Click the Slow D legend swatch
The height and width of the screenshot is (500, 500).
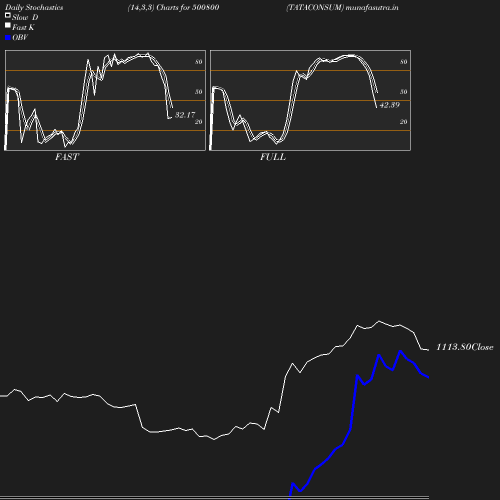coord(8,15)
